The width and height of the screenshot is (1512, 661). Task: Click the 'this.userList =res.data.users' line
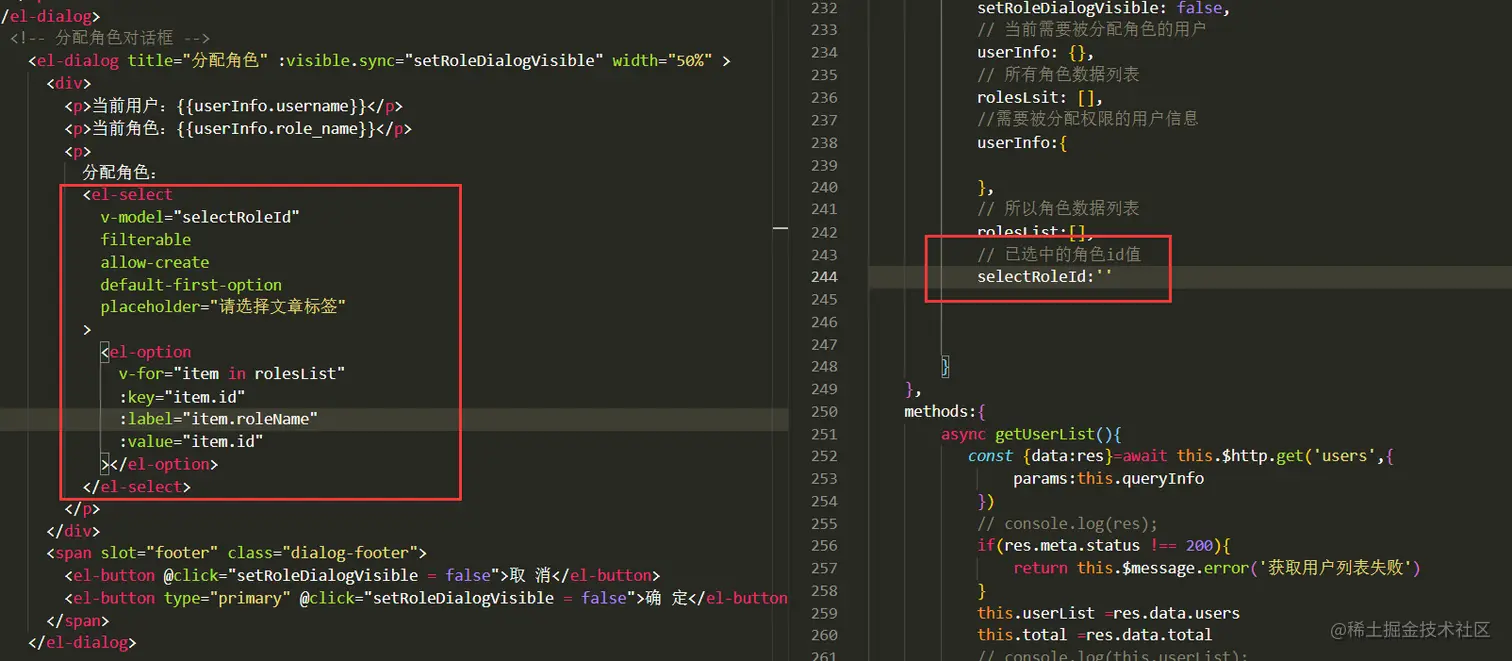tap(1108, 613)
